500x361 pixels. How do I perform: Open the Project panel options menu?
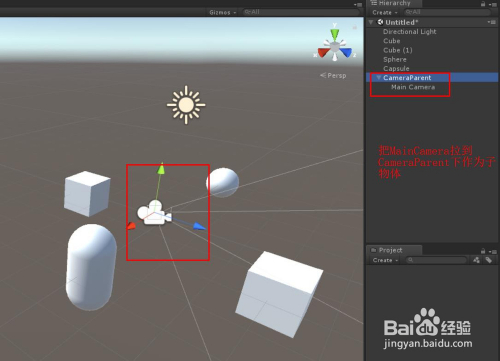click(x=492, y=251)
